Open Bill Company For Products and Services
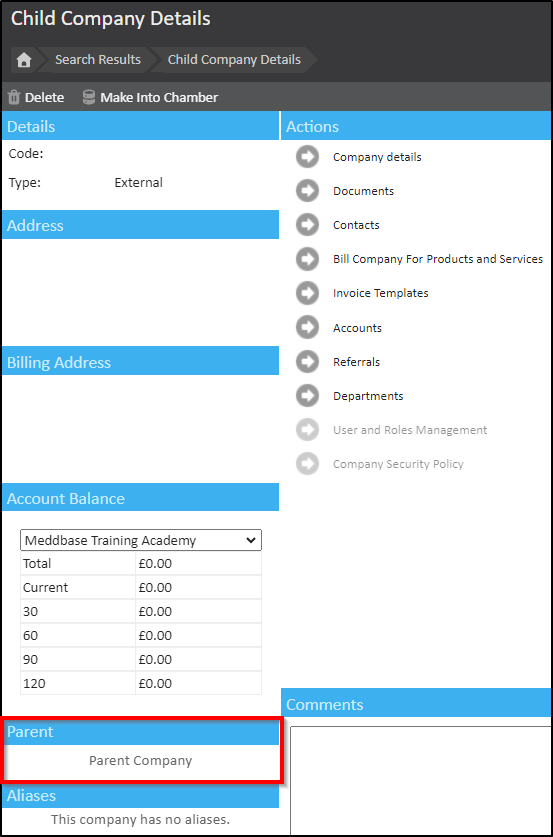 pos(438,259)
